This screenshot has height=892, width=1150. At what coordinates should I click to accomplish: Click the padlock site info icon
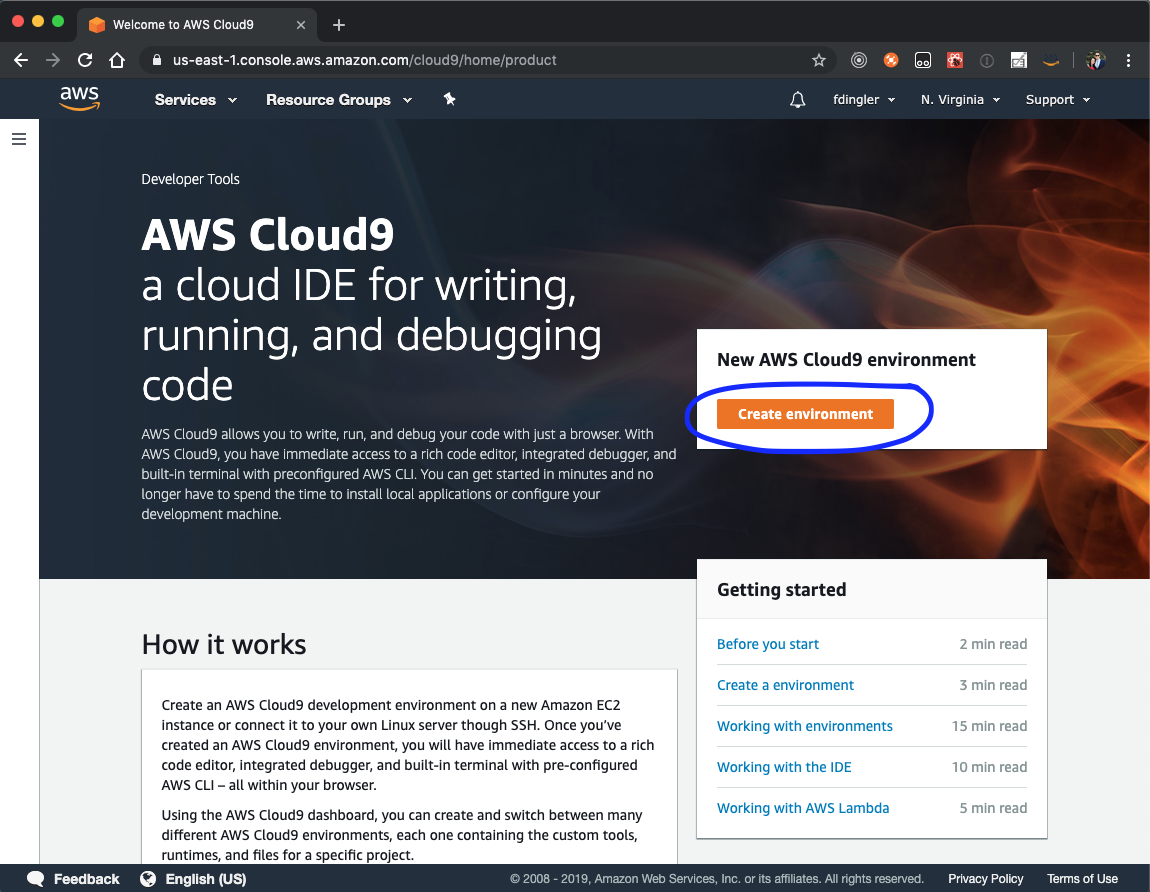[x=156, y=60]
